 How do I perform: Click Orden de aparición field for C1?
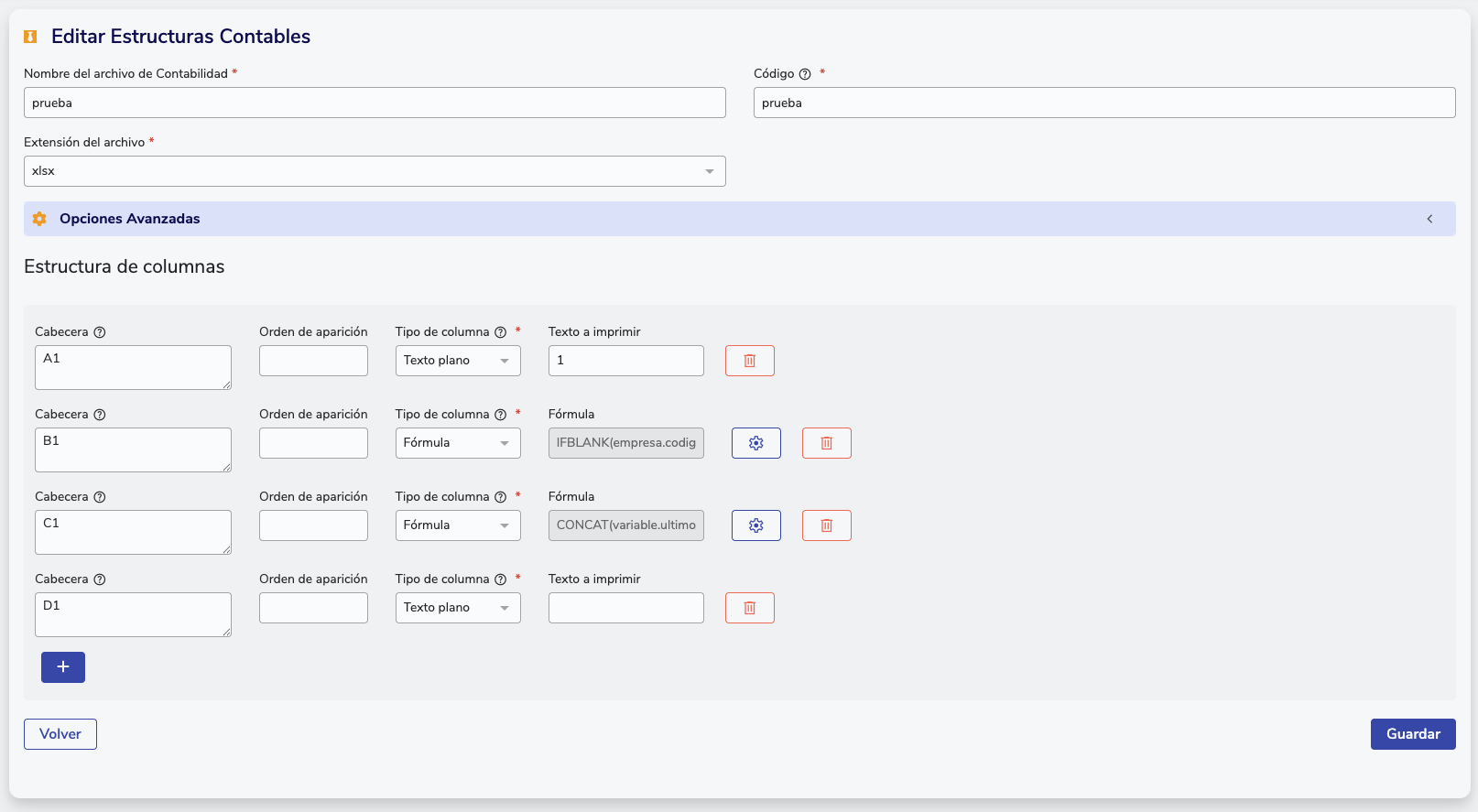tap(313, 525)
